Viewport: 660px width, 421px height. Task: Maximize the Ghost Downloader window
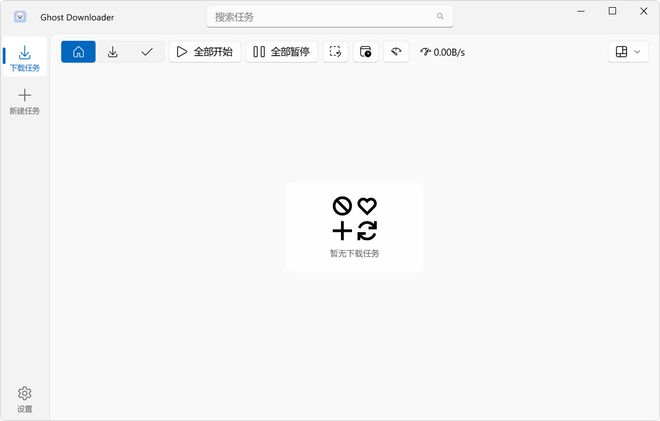pyautogui.click(x=612, y=11)
